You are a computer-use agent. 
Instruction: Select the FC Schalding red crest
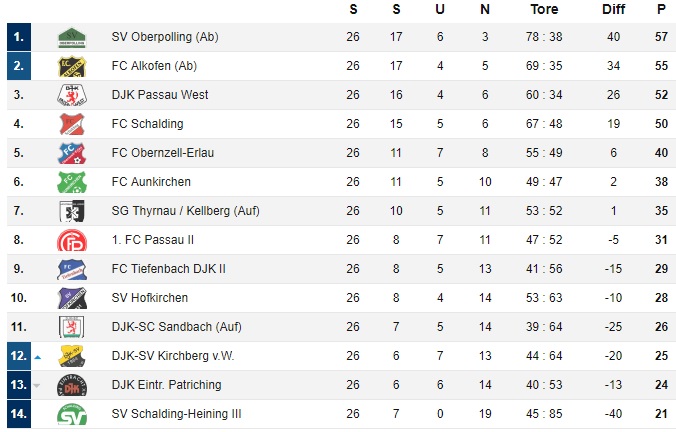72,124
